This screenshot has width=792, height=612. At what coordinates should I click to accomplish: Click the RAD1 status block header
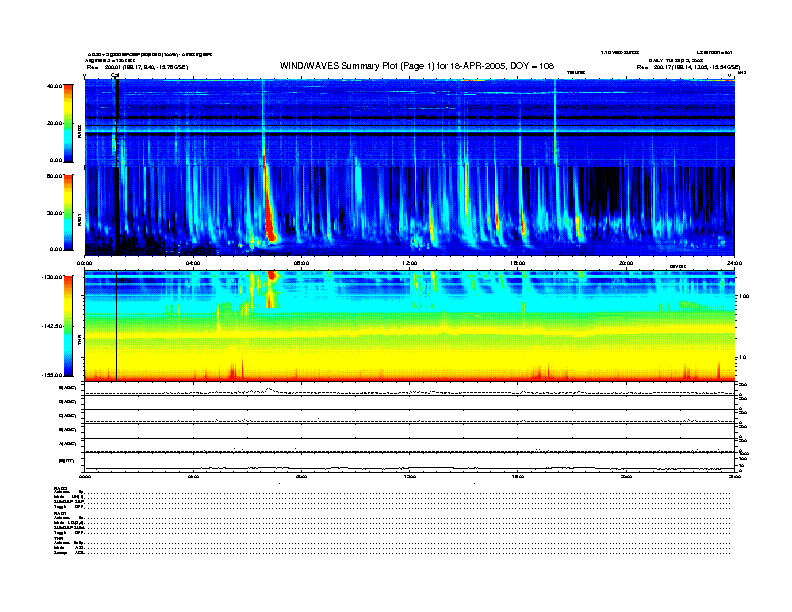(61, 514)
